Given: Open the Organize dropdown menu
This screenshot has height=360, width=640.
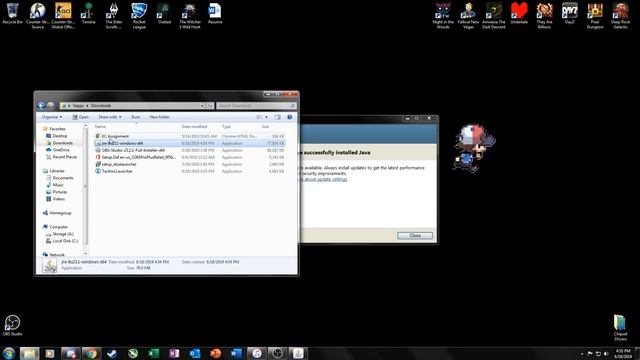Looking at the screenshot, I should coord(52,117).
